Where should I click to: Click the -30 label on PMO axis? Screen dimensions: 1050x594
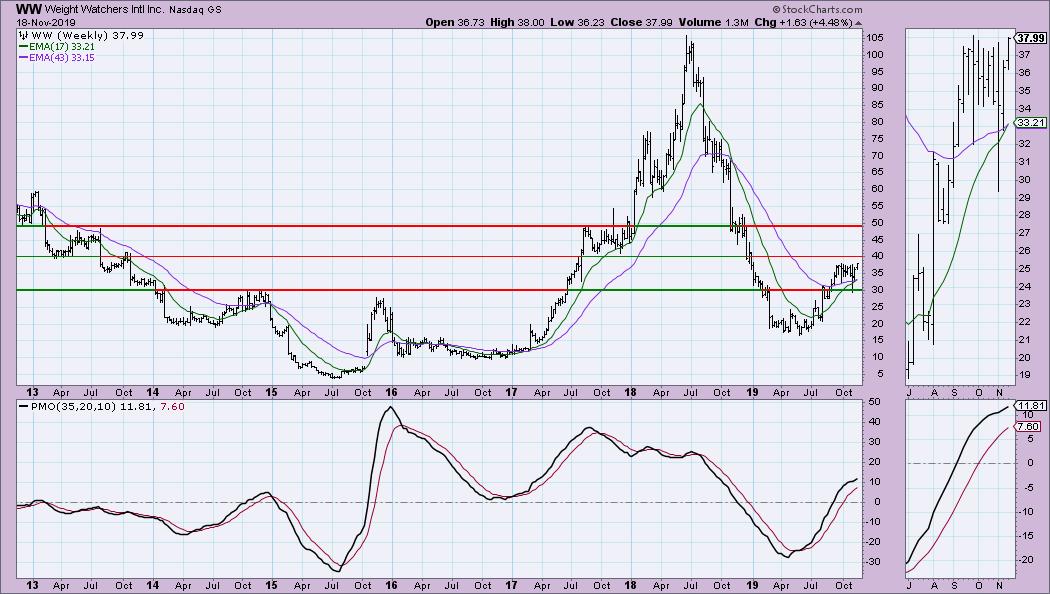(x=873, y=562)
